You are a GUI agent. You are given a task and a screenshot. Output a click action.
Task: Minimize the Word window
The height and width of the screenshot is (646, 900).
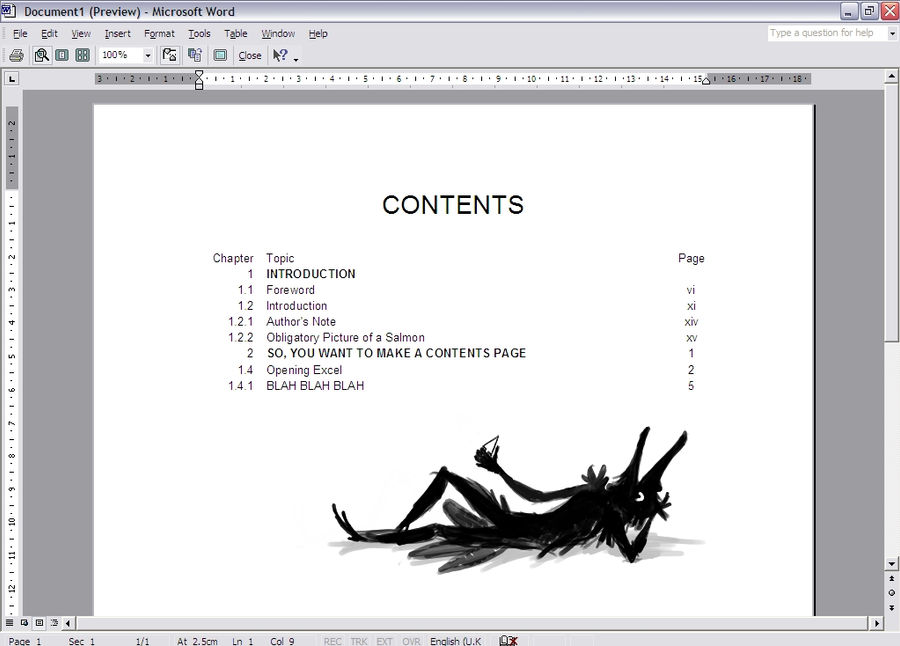(x=849, y=11)
